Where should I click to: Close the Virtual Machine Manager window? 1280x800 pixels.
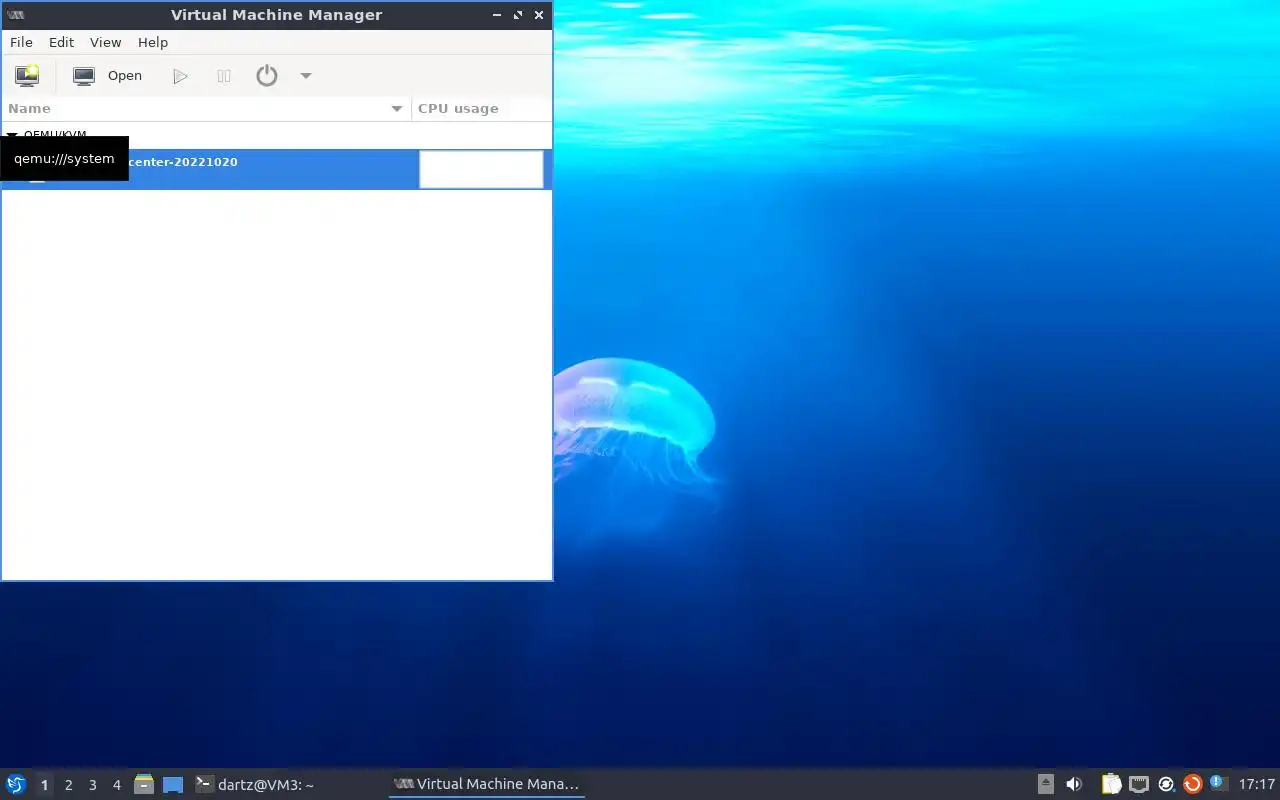(539, 15)
